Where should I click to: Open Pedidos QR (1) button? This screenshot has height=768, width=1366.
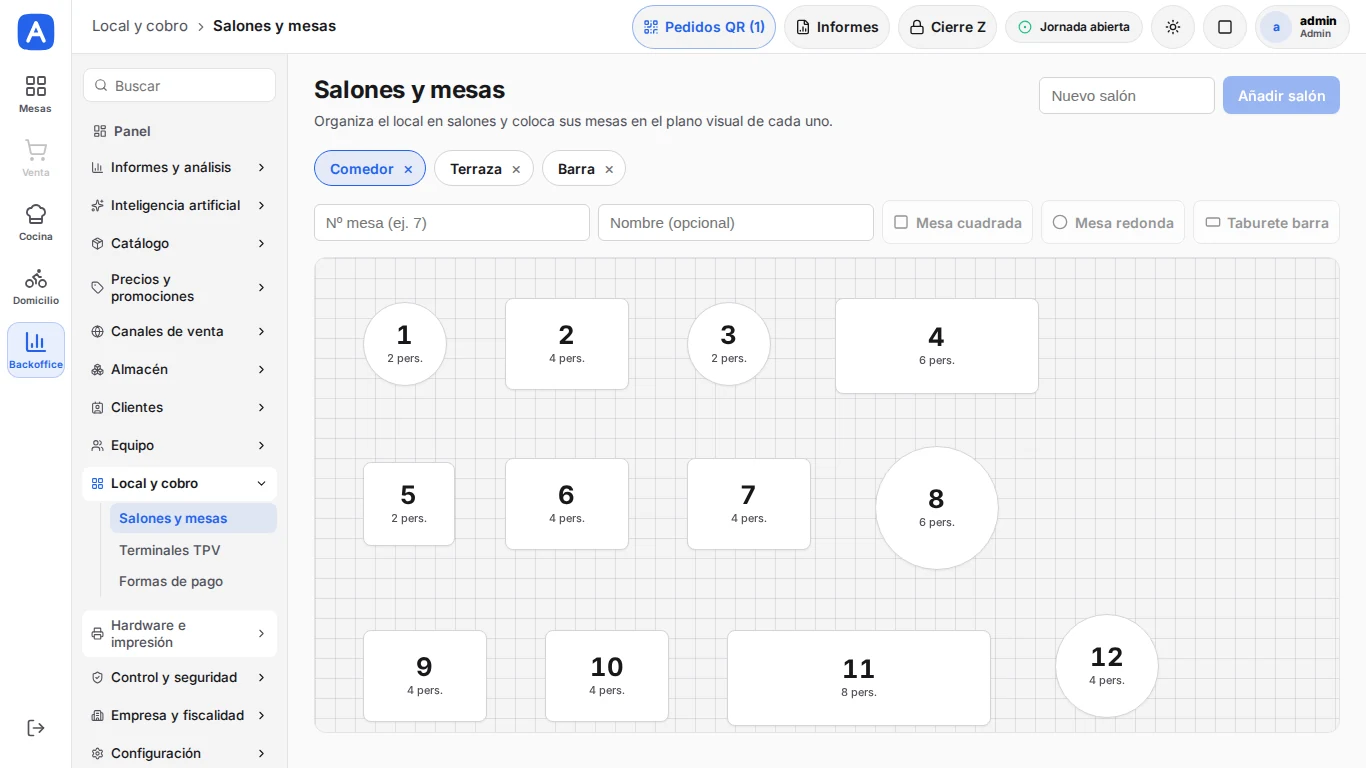[x=704, y=27]
